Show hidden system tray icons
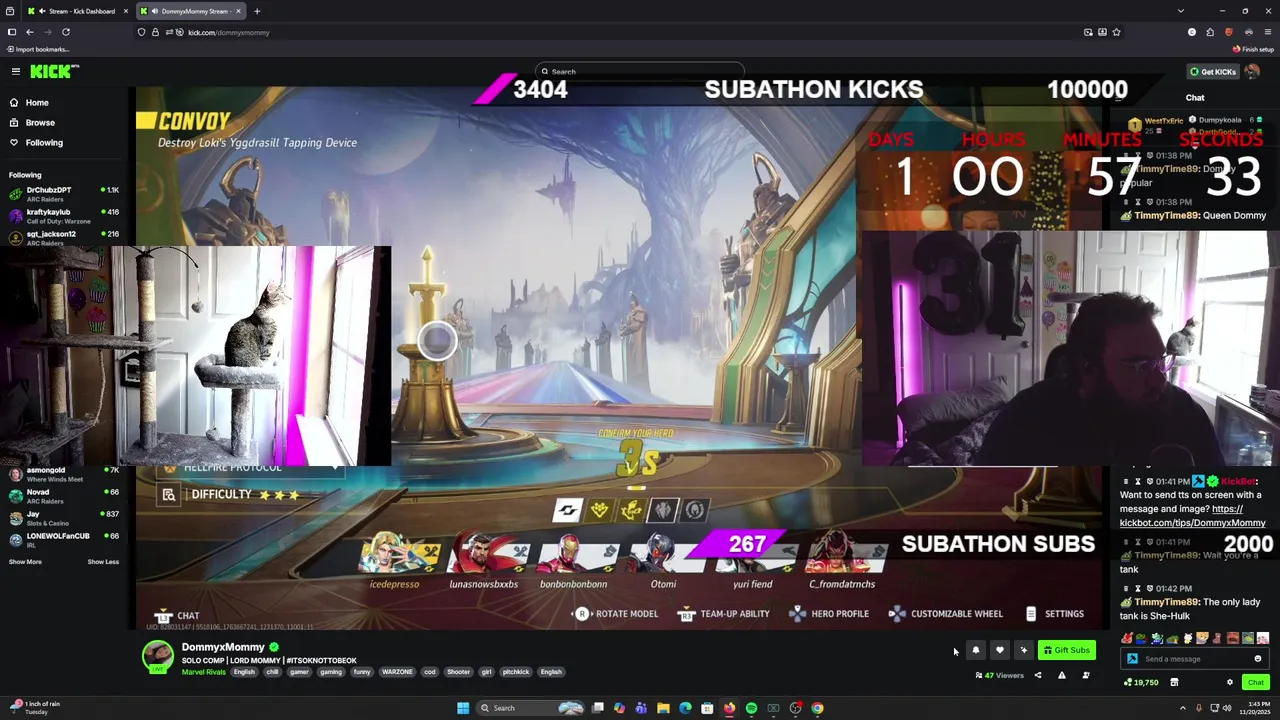Viewport: 1280px width, 720px height. pos(1183,708)
